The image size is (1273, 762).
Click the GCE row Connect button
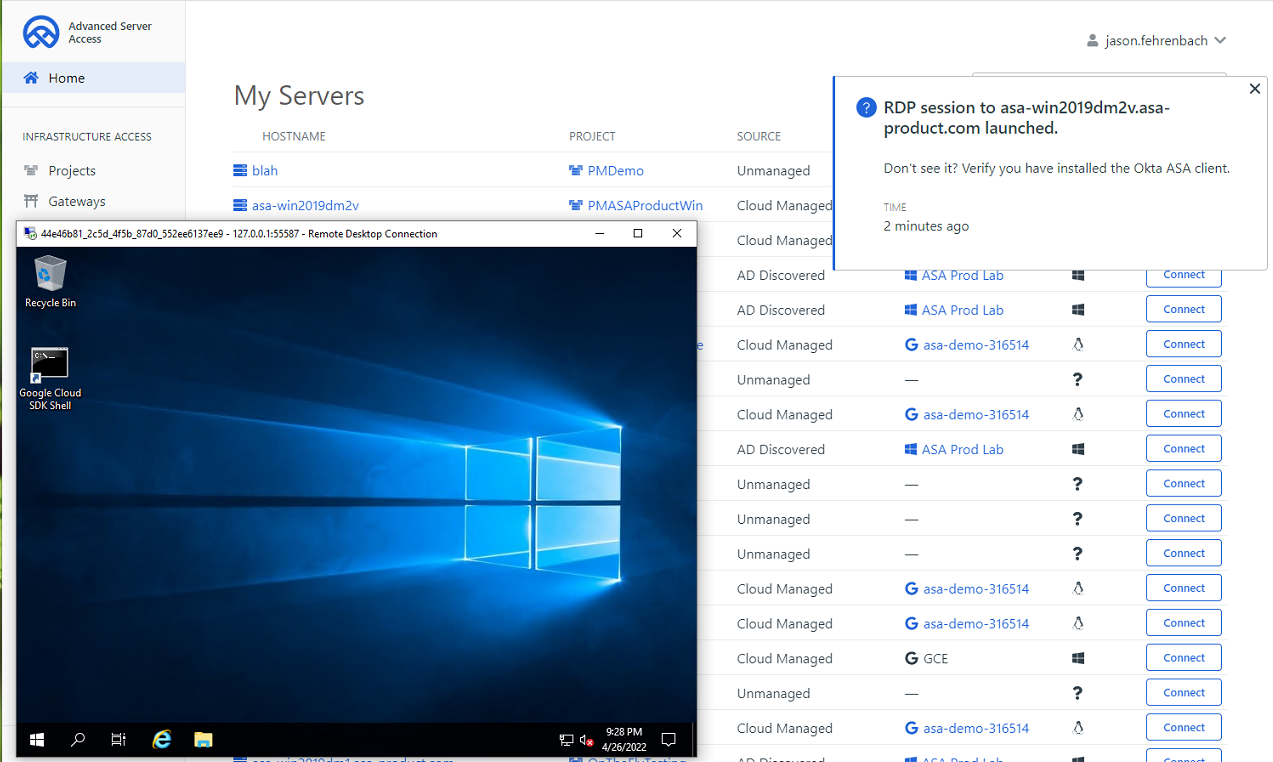tap(1183, 658)
